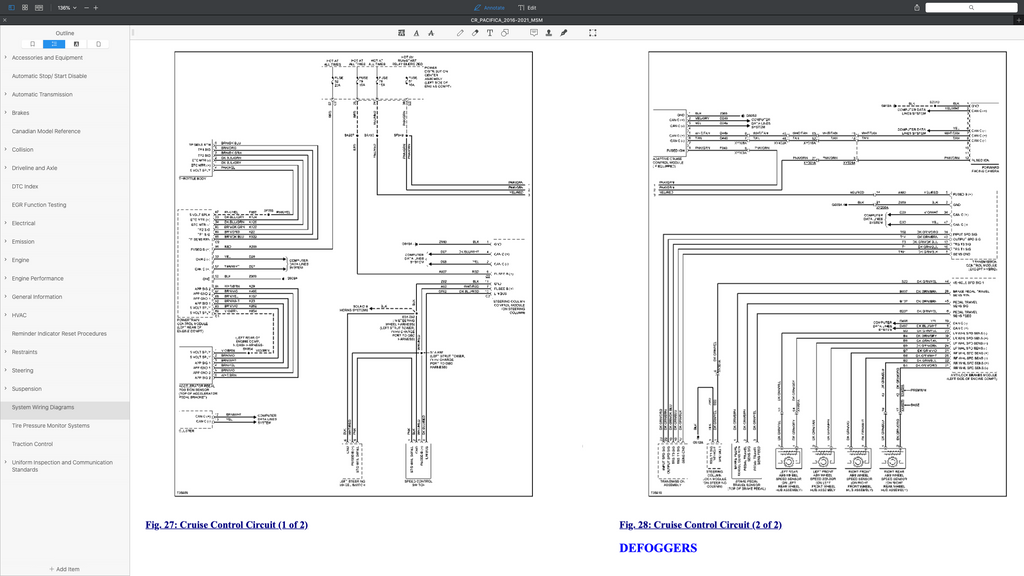Expand Driveline and Axle chevron
The image size is (1024, 576).
point(6,168)
